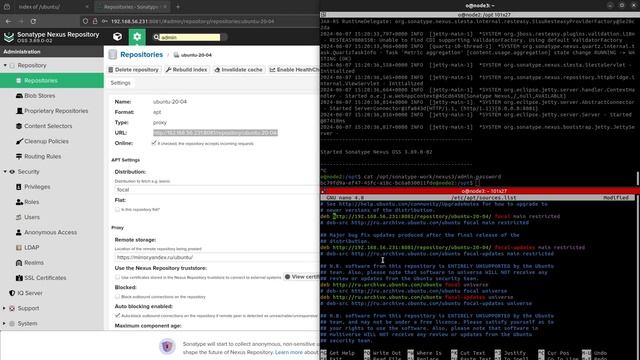
Task: Click the Rebuild index button
Action: tap(187, 70)
